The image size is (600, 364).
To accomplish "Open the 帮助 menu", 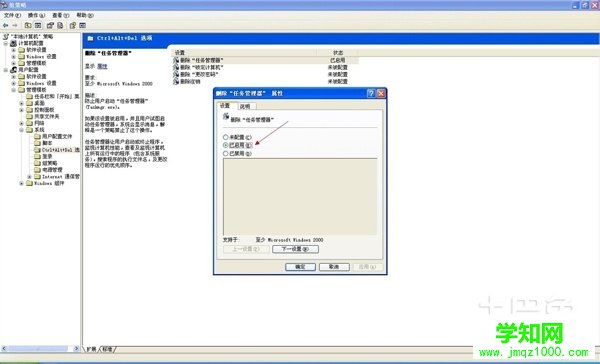I will 85,15.
